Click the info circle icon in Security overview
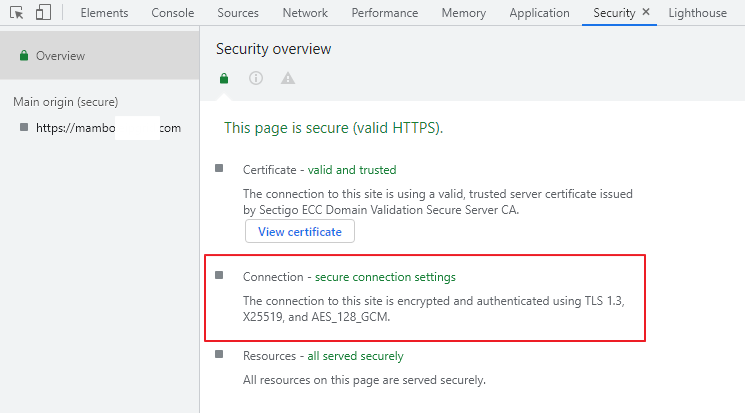745x413 pixels. (x=256, y=78)
